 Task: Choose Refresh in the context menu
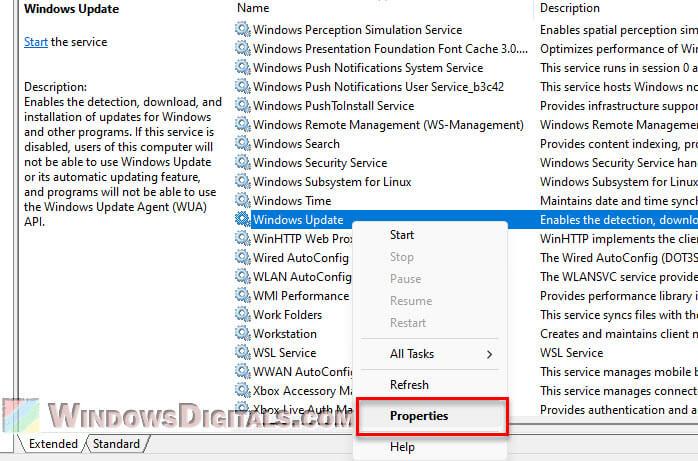[x=409, y=384]
